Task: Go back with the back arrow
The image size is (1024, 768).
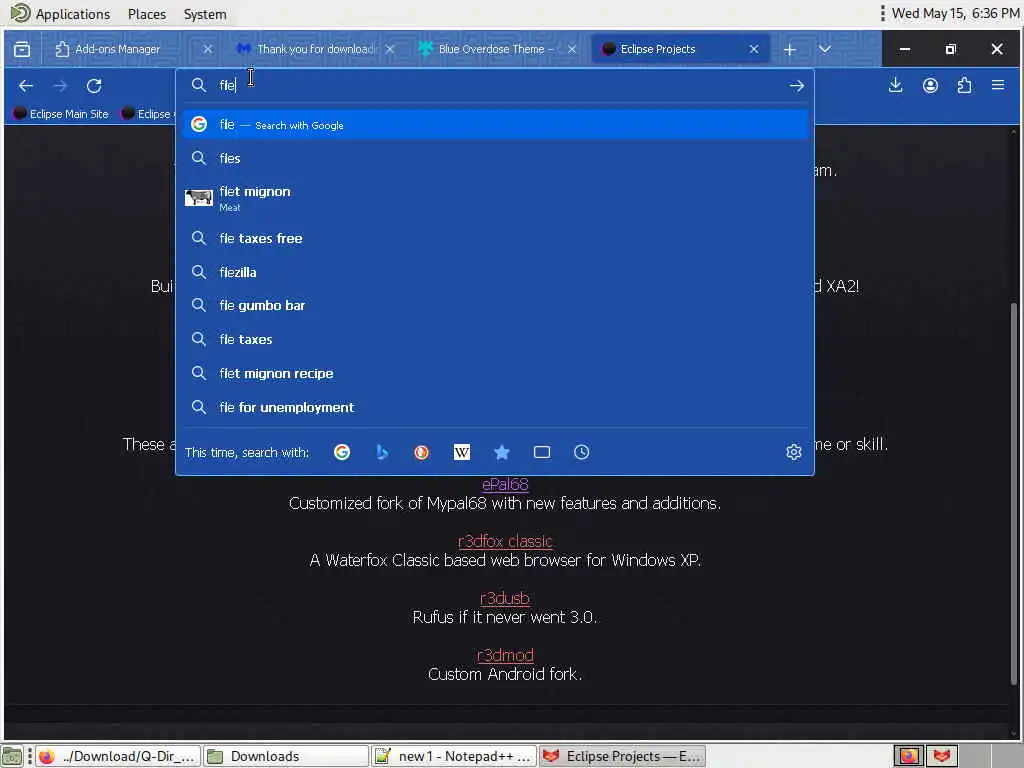Action: point(25,86)
